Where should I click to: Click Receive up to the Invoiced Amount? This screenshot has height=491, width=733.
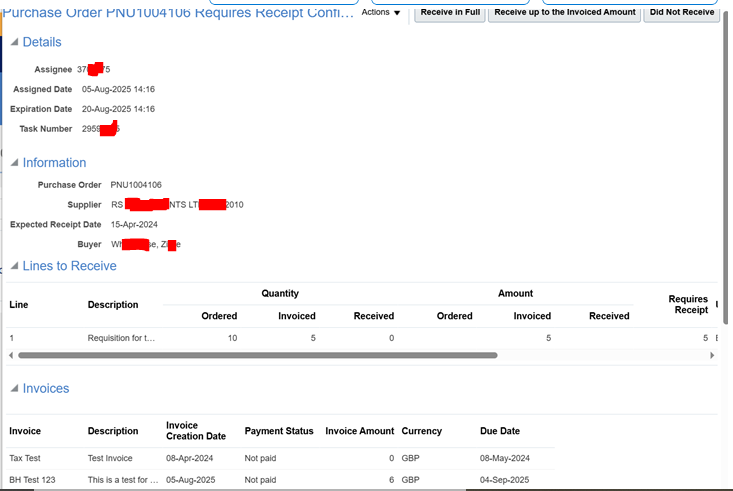[565, 12]
